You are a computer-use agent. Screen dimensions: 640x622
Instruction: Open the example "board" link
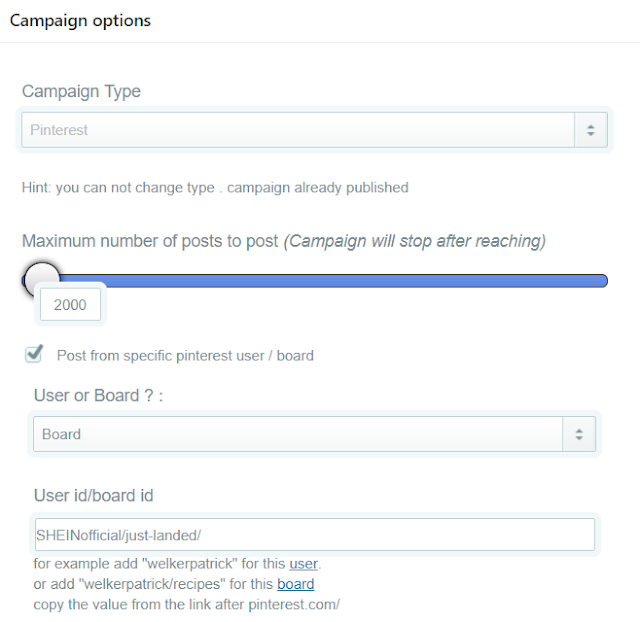tap(295, 584)
